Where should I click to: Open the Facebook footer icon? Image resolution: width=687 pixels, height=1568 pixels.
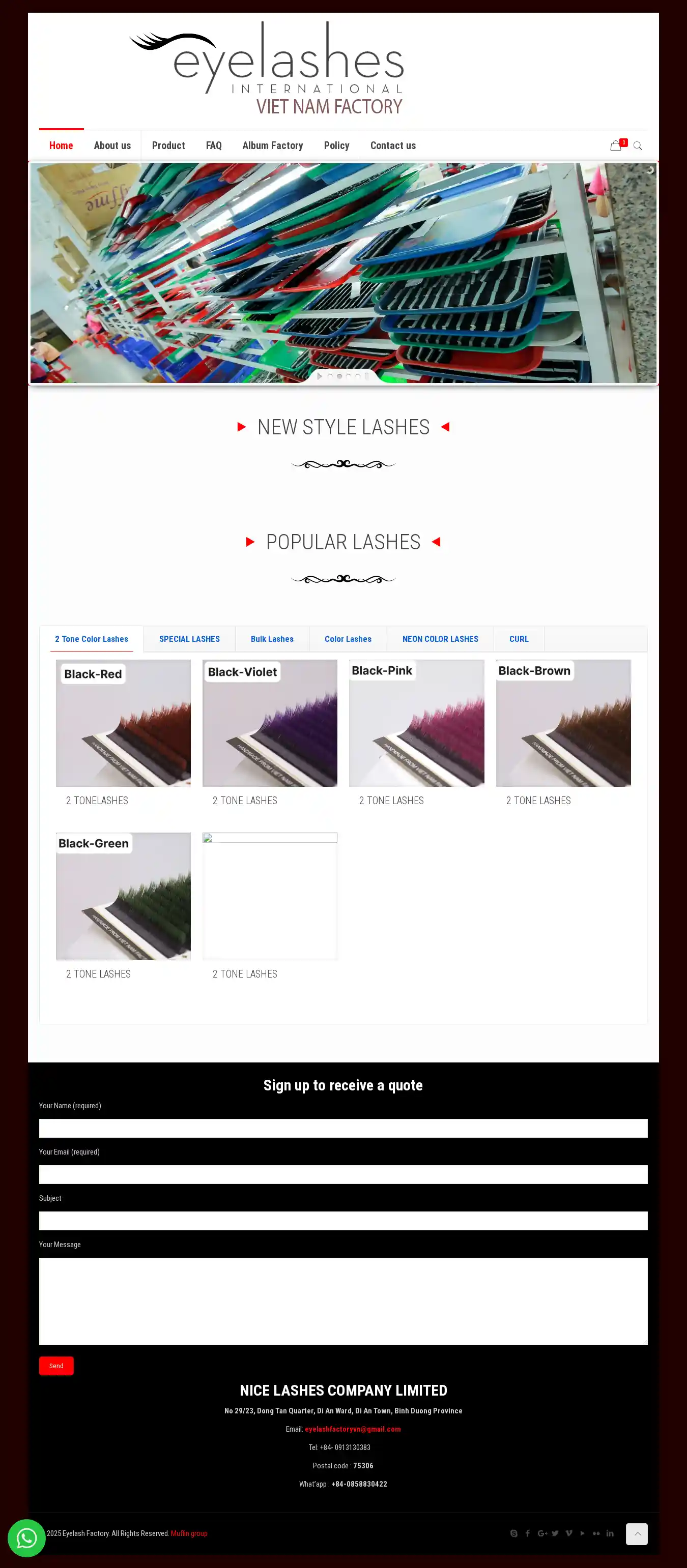[x=527, y=1533]
